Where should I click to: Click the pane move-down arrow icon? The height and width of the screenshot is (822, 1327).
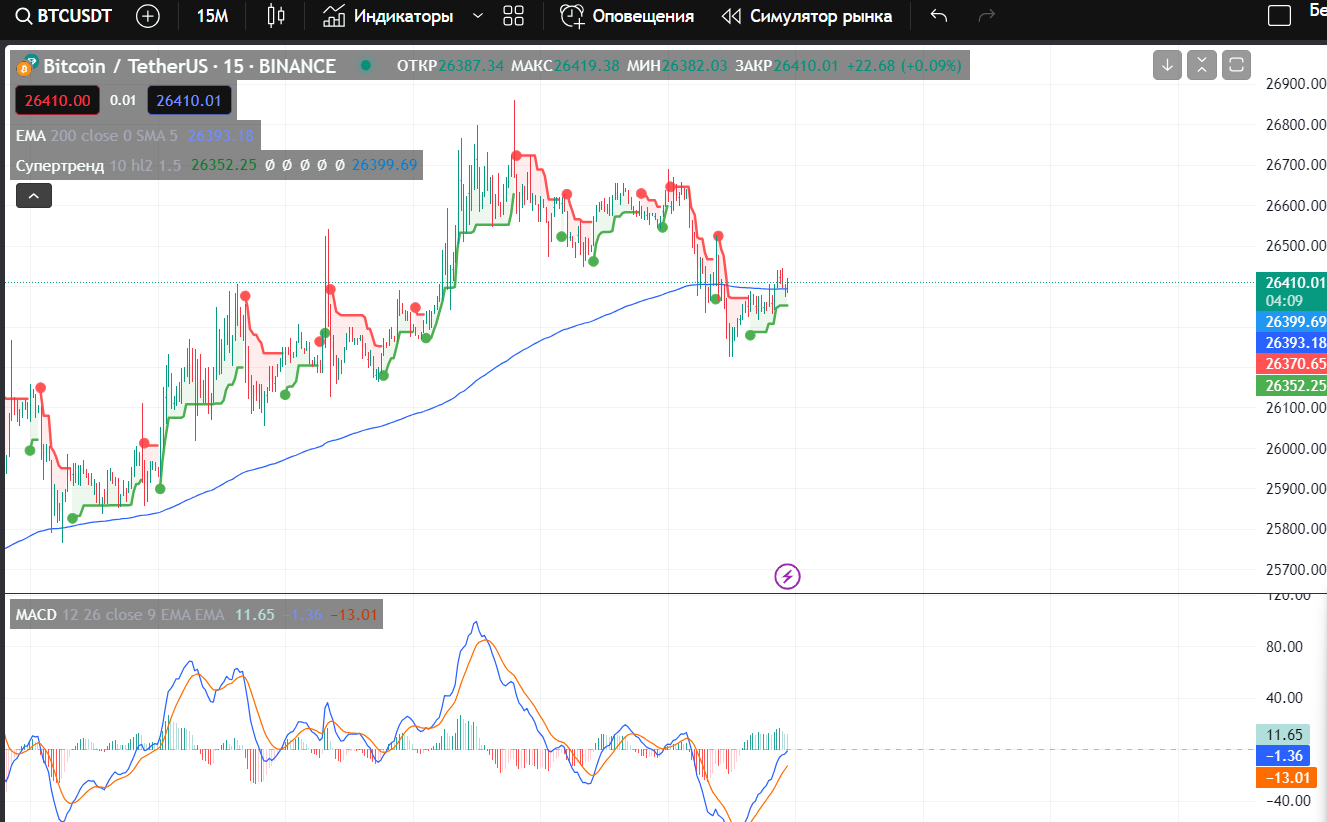point(1167,65)
